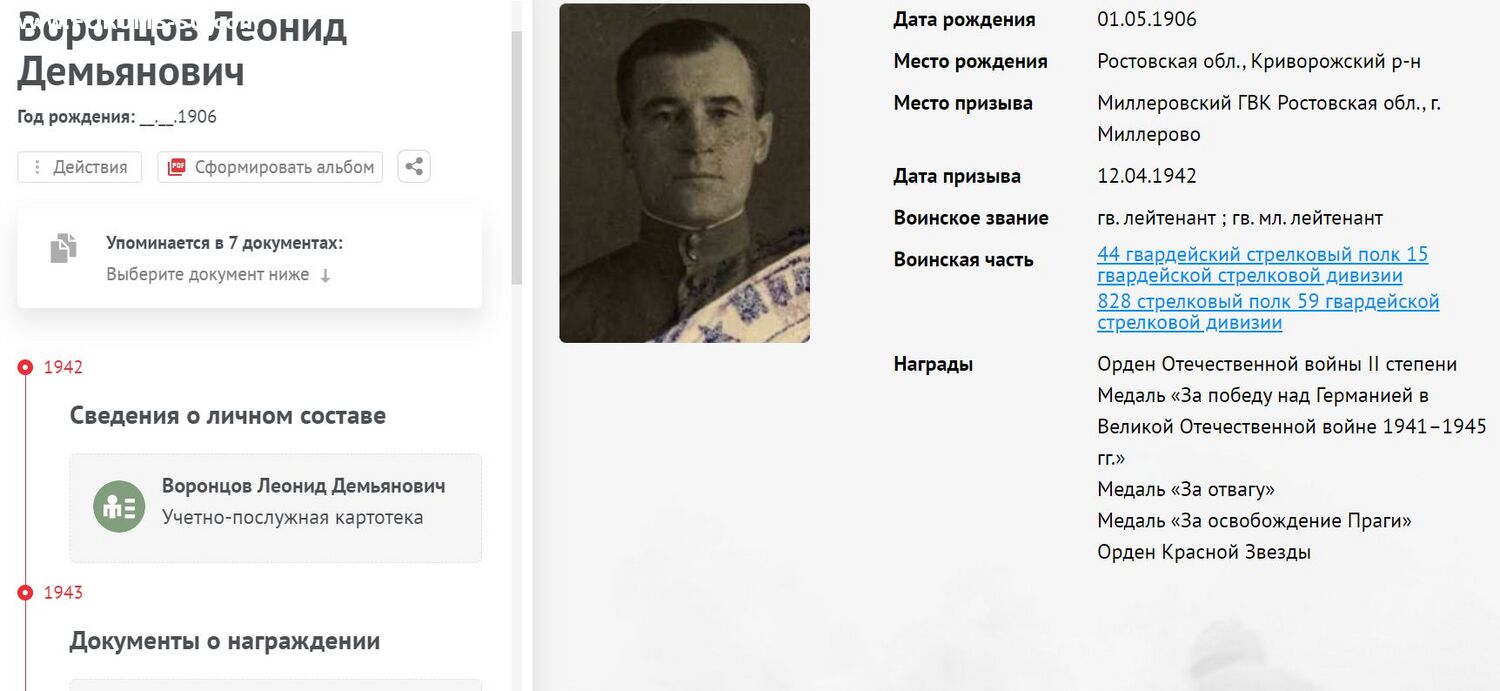
Task: Click the down arrow after Выберите документ ниже
Action: coord(325,275)
